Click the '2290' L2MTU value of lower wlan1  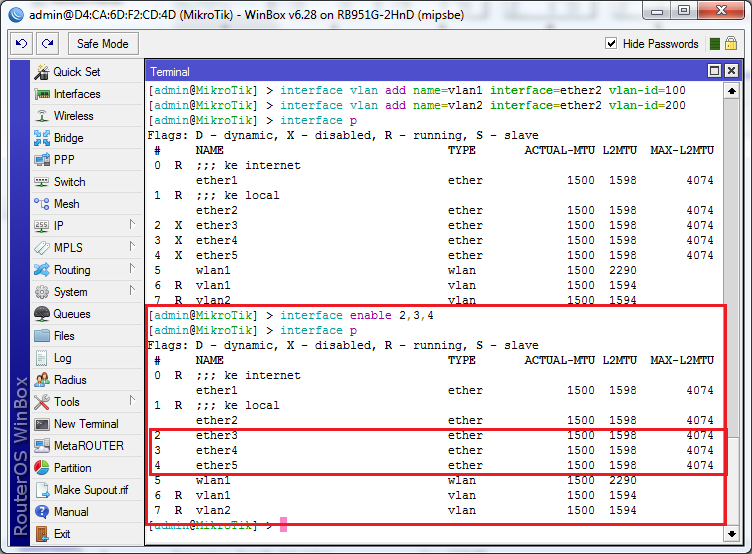(x=623, y=480)
